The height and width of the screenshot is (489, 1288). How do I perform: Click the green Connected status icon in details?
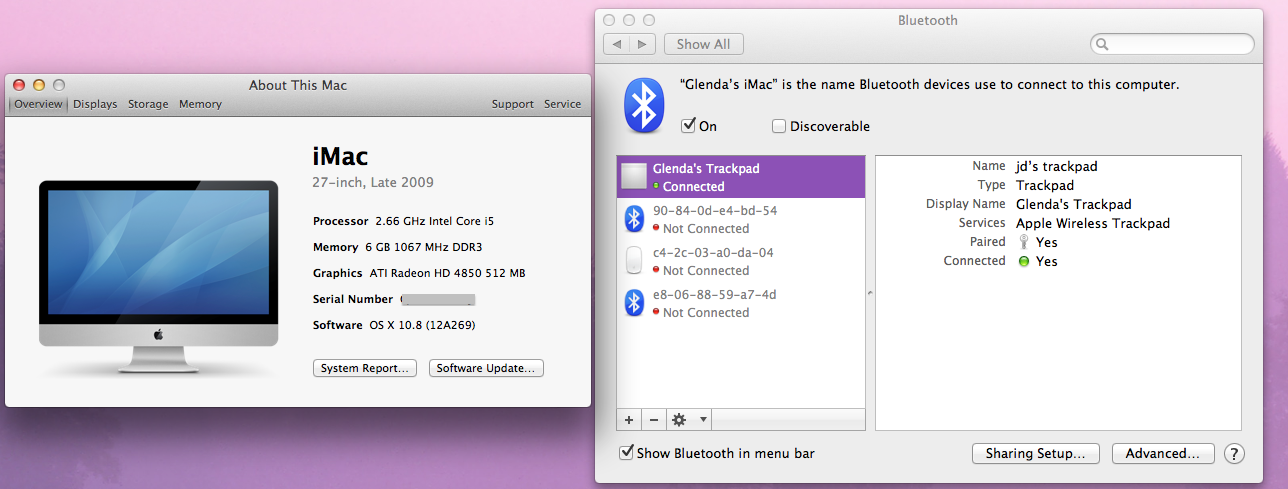(x=1023, y=261)
